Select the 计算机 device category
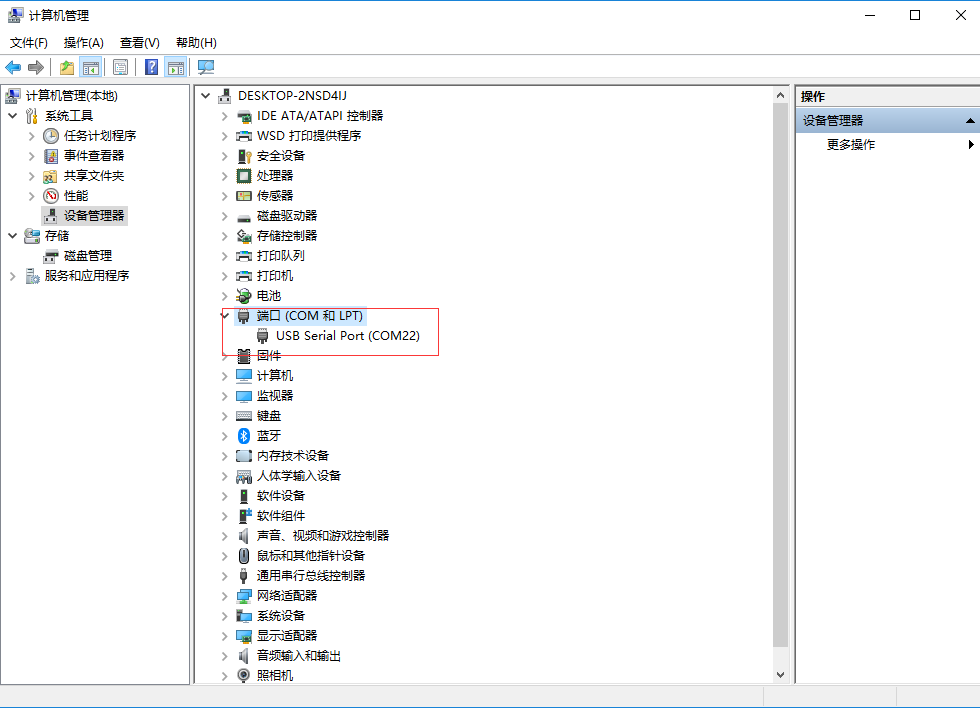 coord(274,376)
